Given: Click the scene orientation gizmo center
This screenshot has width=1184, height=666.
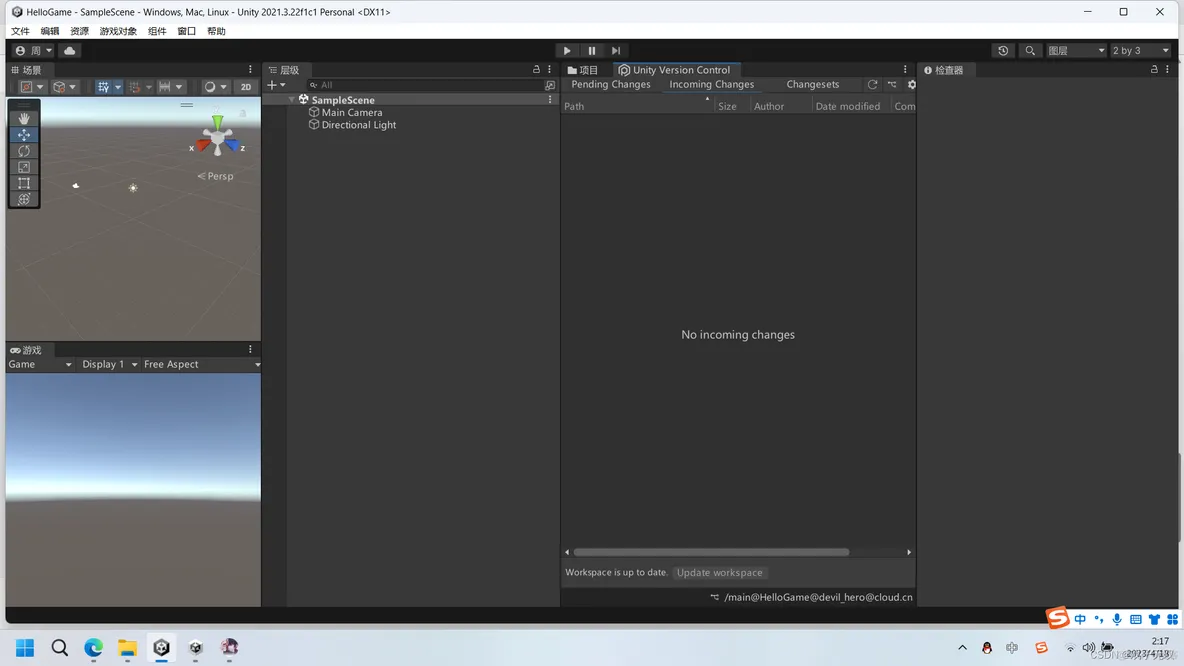Looking at the screenshot, I should click(217, 139).
